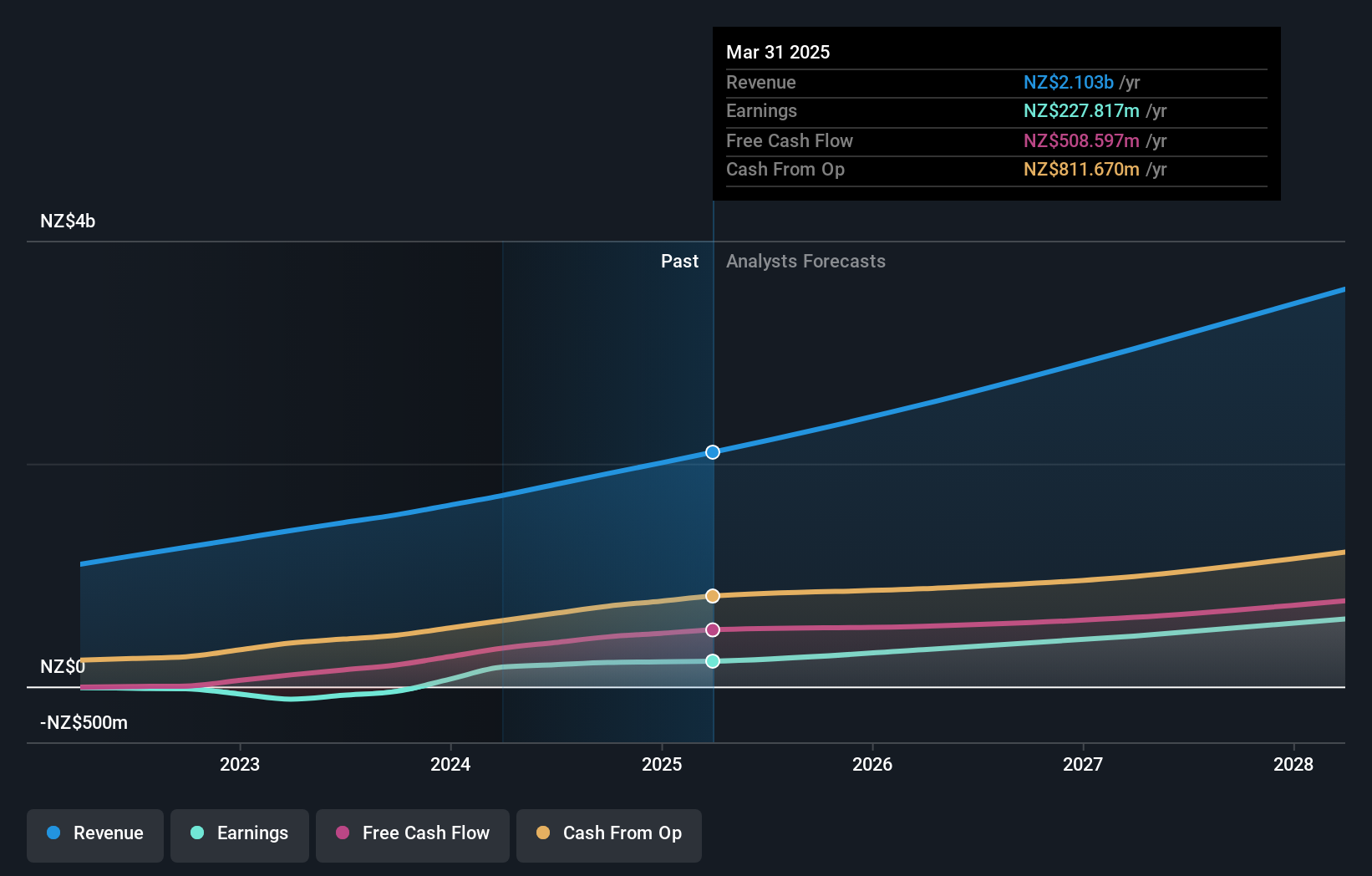Switch to the Past section of chart
This screenshot has width=1372, height=876.
[x=679, y=261]
